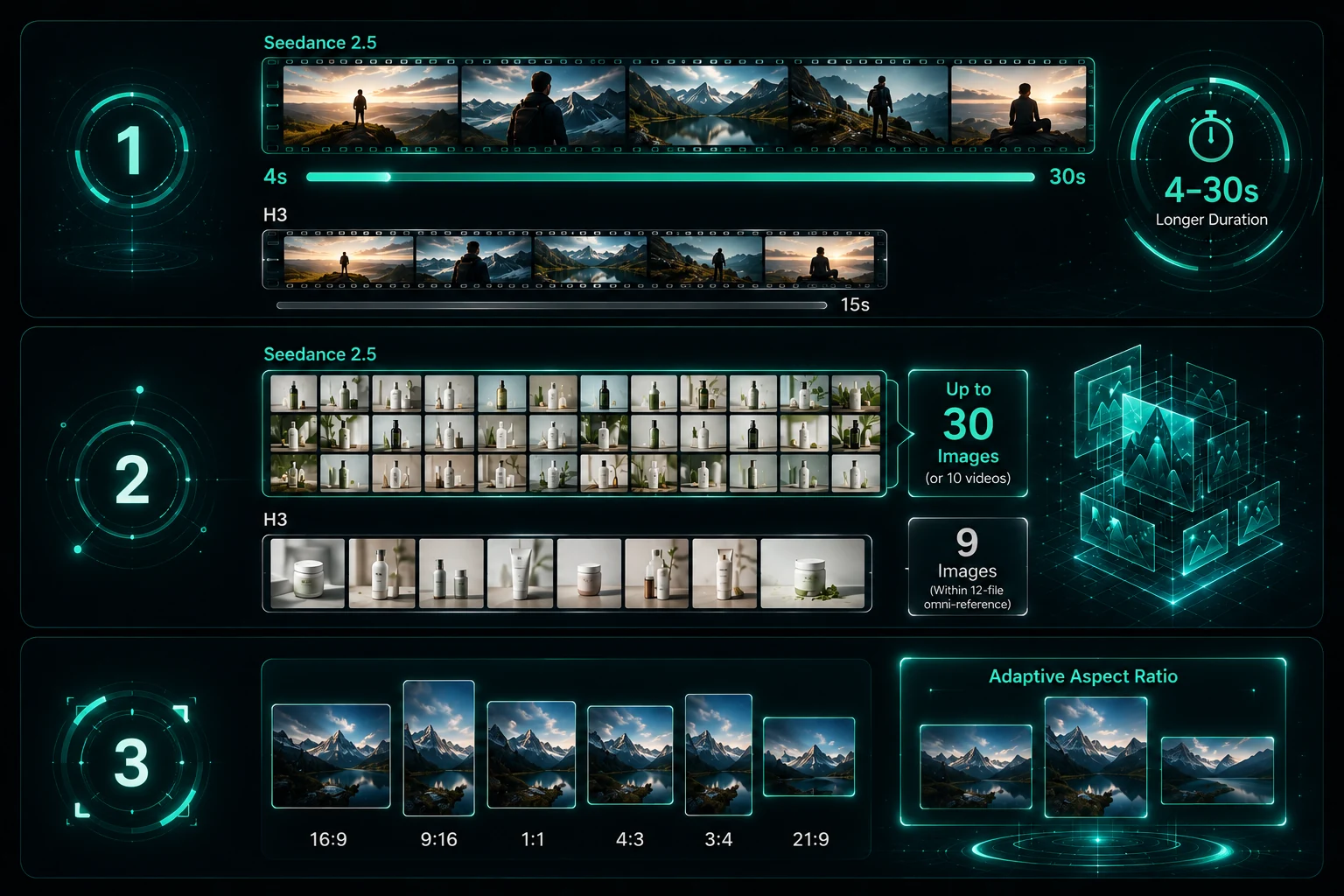
Task: Select H3 row white pump bottle image
Action: 382,573
